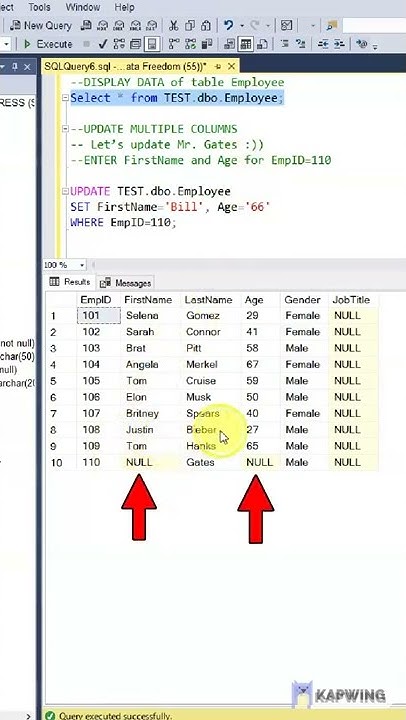Image resolution: width=406 pixels, height=720 pixels.
Task: Toggle Include Client Statistics
Action: [x=207, y=45]
